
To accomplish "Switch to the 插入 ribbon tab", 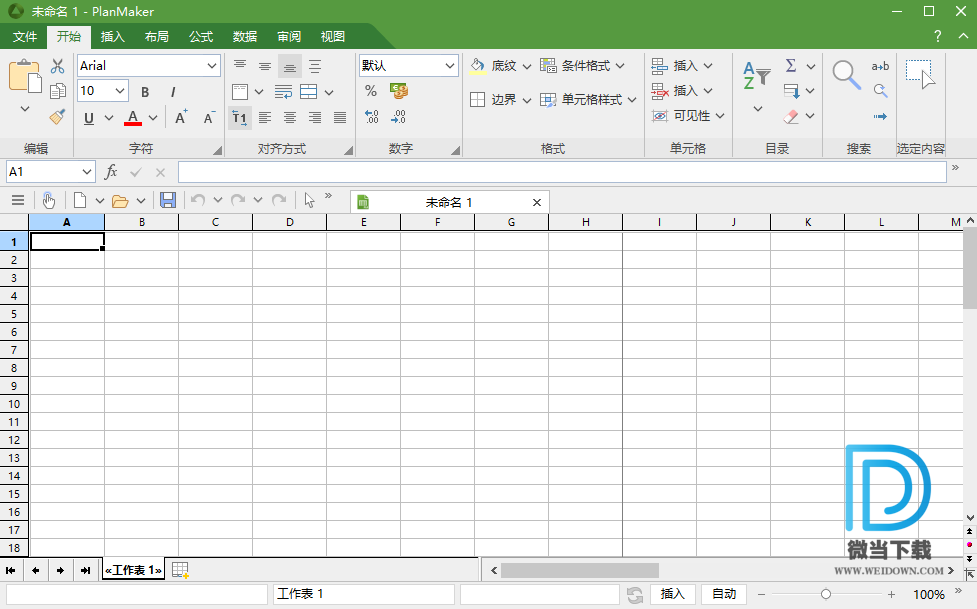I will [113, 37].
